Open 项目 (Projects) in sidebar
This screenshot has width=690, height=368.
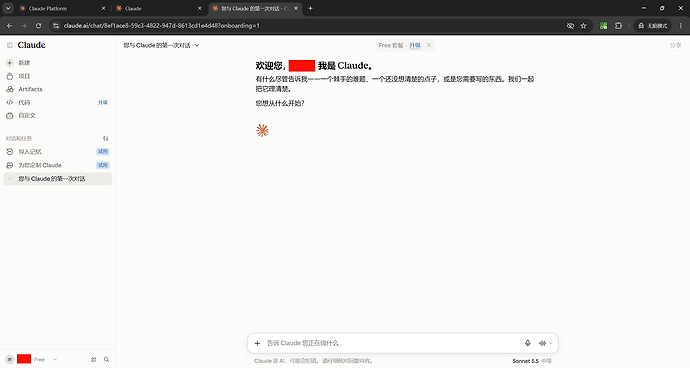(x=58, y=76)
